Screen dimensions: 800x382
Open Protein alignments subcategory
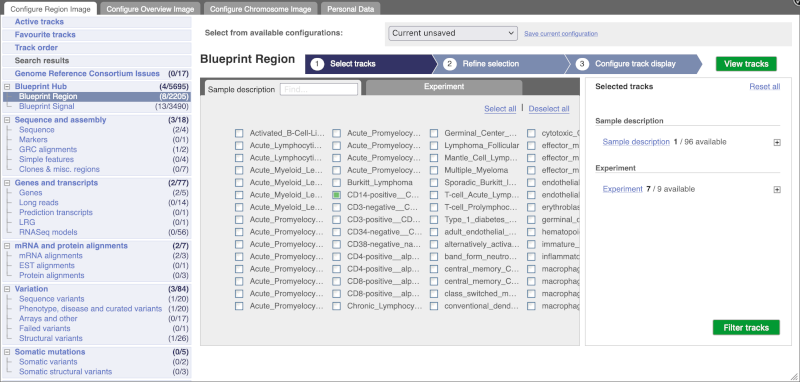pos(52,275)
